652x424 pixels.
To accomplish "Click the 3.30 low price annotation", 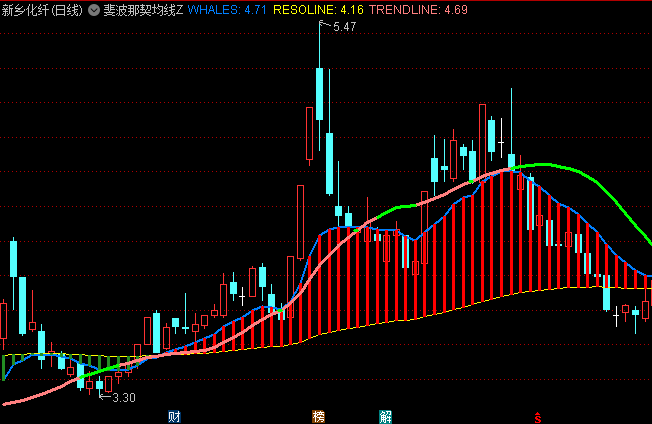I will [x=124, y=398].
